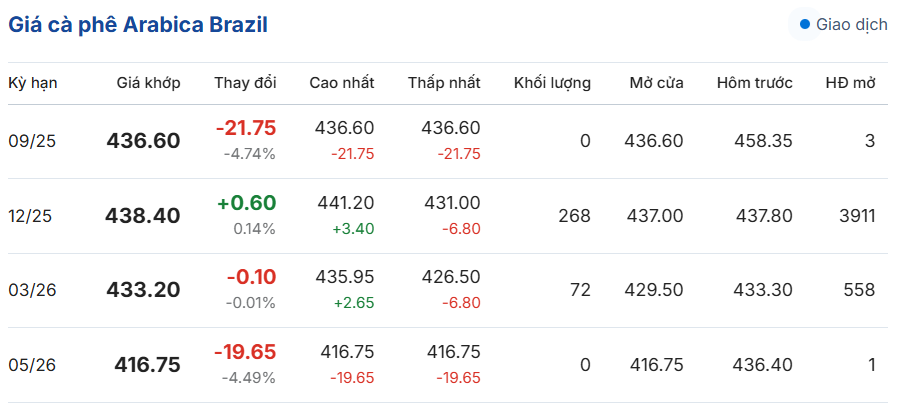Screen dimensions: 901x408
Task: Click the Thấp nhất column header
Action: pyautogui.click(x=444, y=83)
